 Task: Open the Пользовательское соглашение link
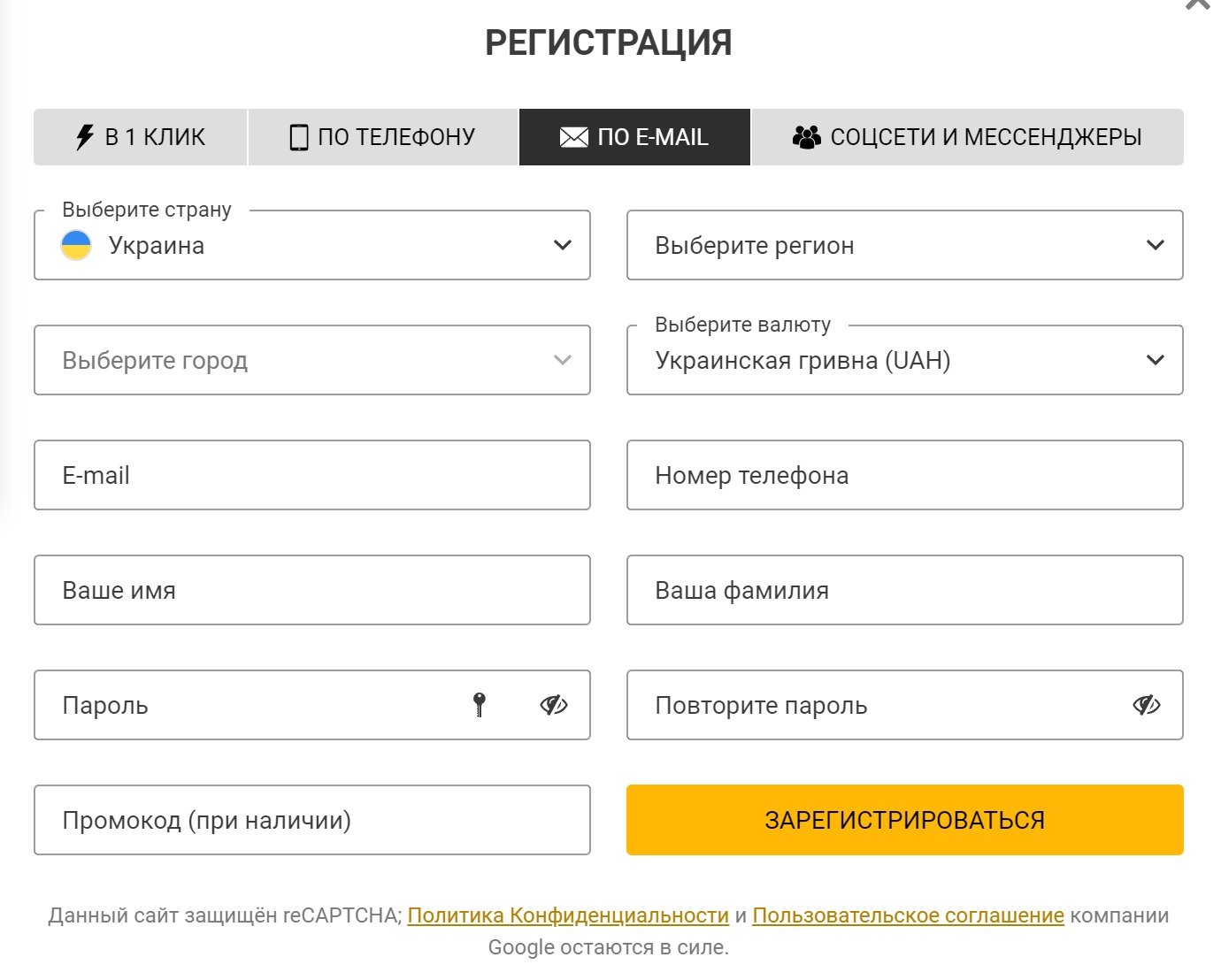tap(908, 915)
